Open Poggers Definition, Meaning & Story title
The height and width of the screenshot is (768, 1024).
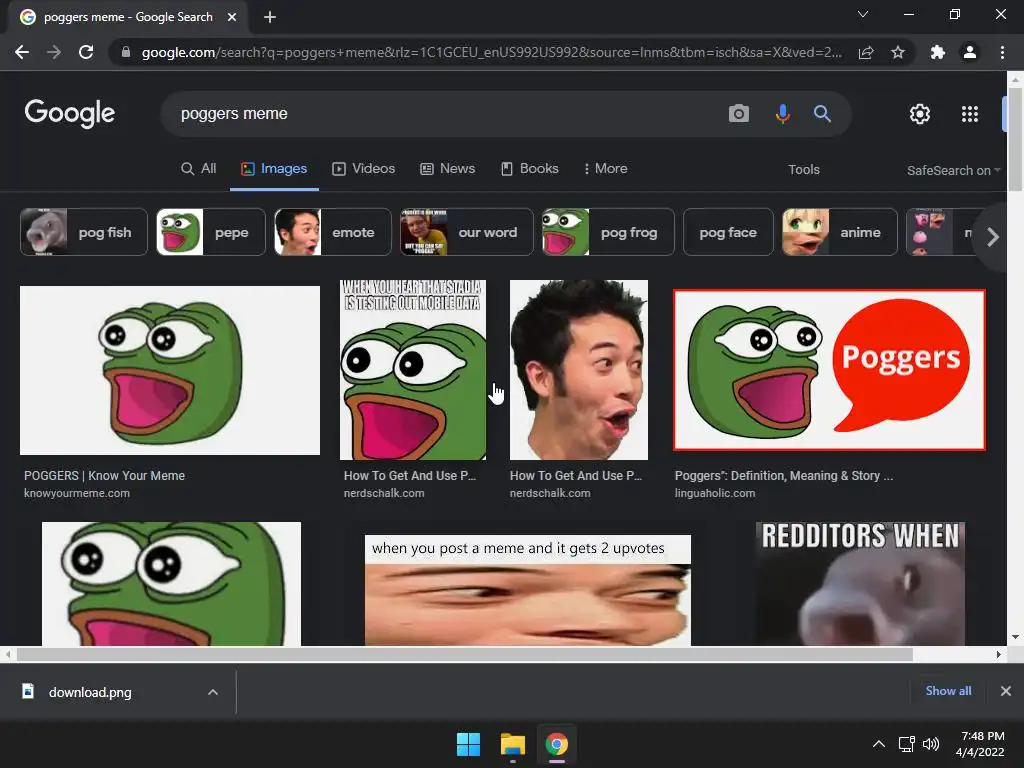[784, 475]
